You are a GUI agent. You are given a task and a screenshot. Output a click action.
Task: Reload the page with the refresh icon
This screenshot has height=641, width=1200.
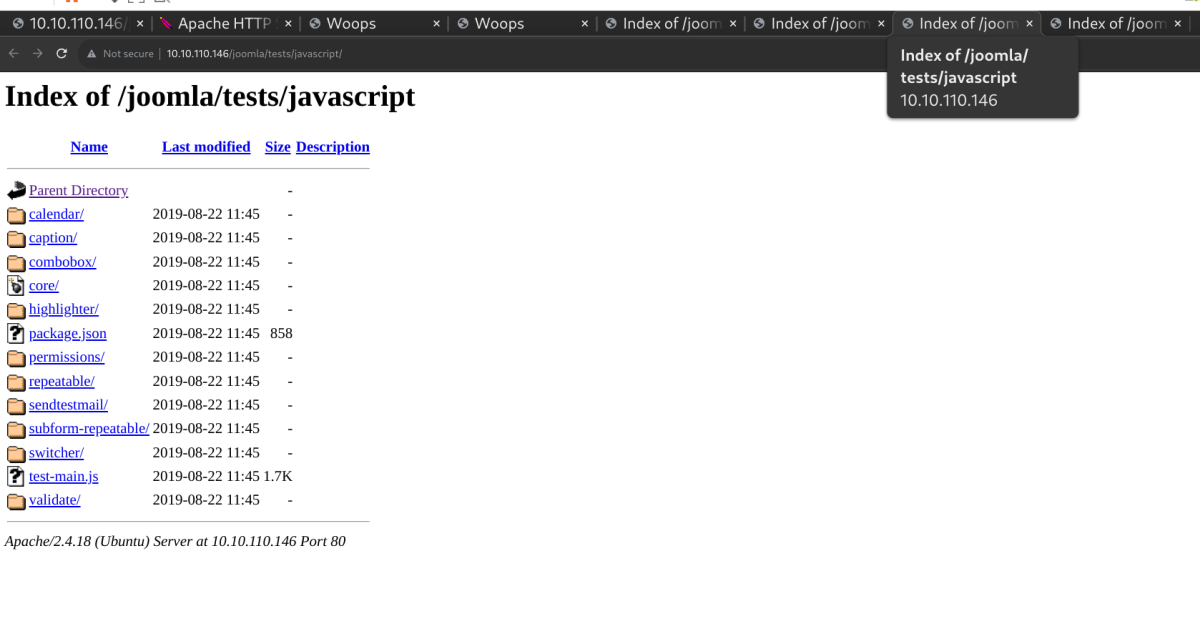click(x=62, y=53)
